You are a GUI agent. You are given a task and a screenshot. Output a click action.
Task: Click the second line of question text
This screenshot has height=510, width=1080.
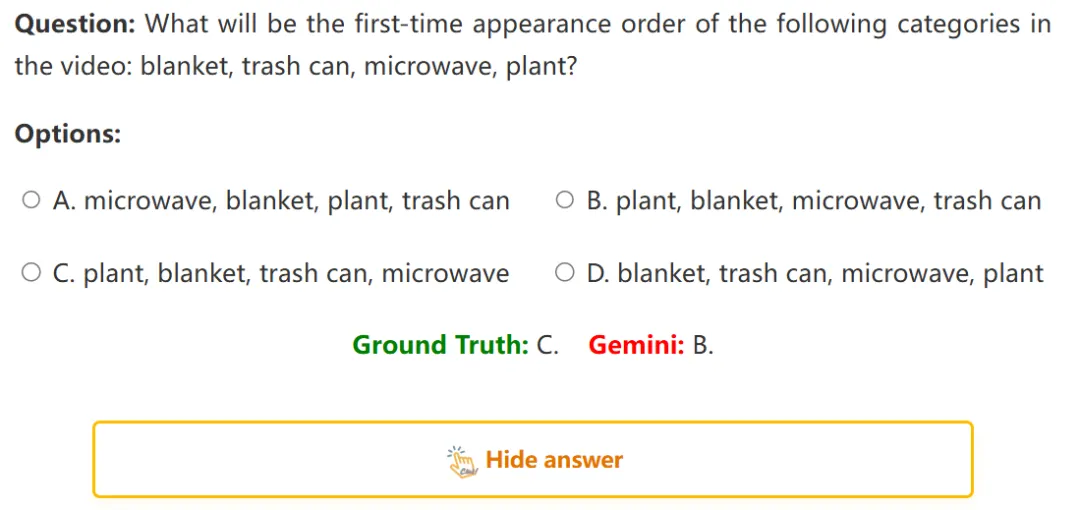click(295, 67)
